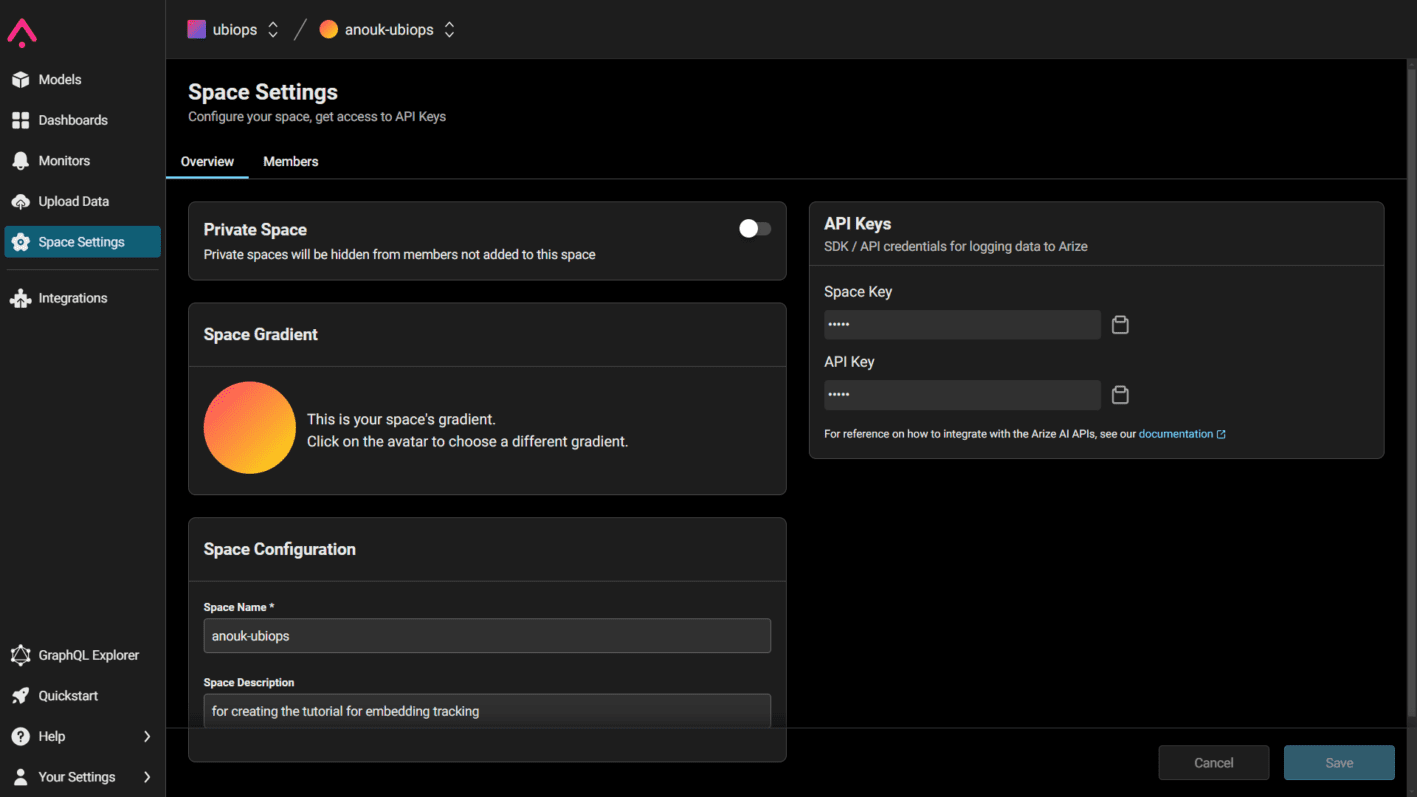1417x797 pixels.
Task: Open the Models section from sidebar
Action: pos(60,79)
